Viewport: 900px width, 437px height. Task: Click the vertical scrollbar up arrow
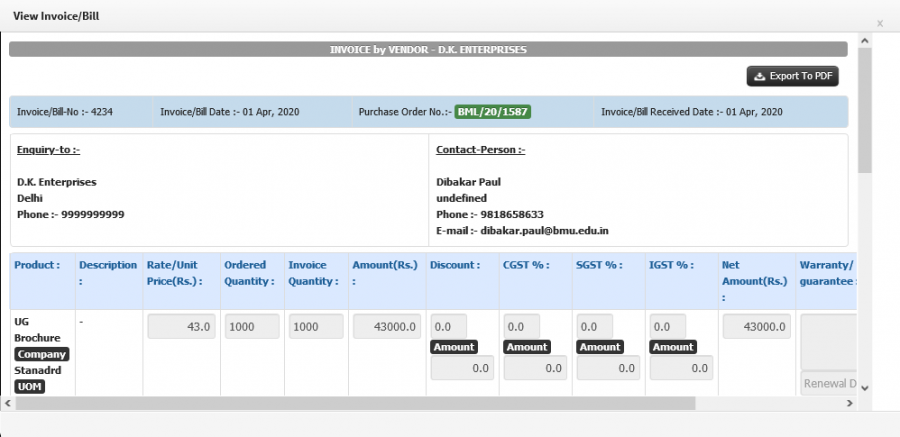[x=865, y=40]
